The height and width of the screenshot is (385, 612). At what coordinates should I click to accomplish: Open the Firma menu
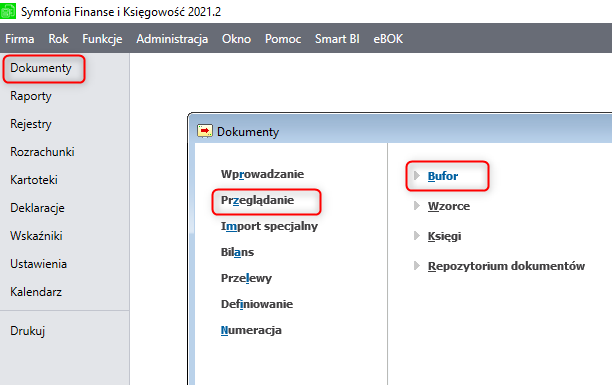tap(20, 39)
